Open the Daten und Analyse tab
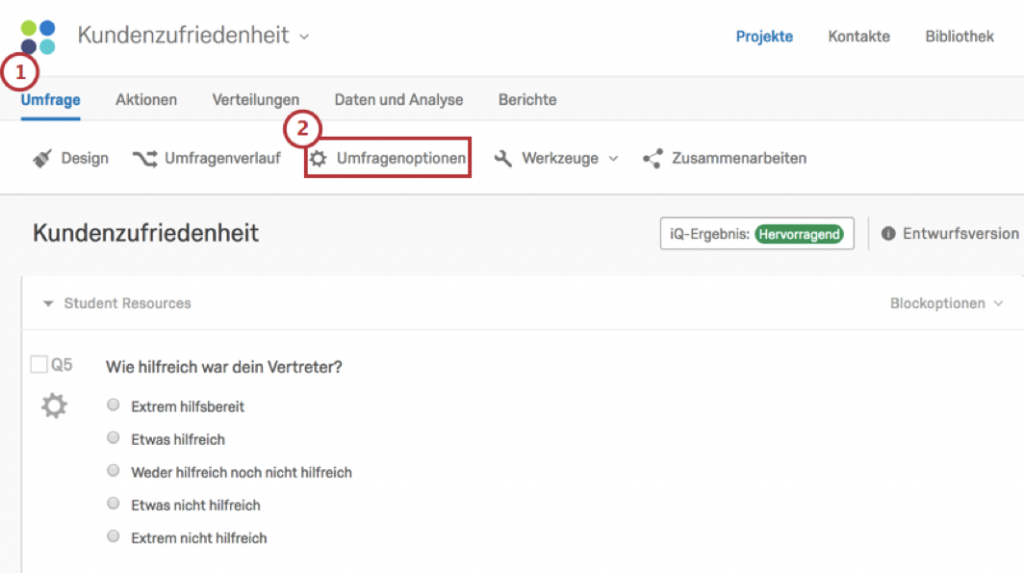 (x=398, y=100)
